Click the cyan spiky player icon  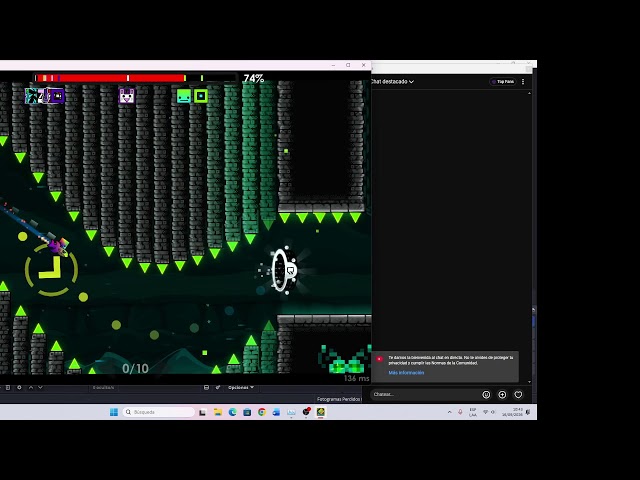point(33,96)
